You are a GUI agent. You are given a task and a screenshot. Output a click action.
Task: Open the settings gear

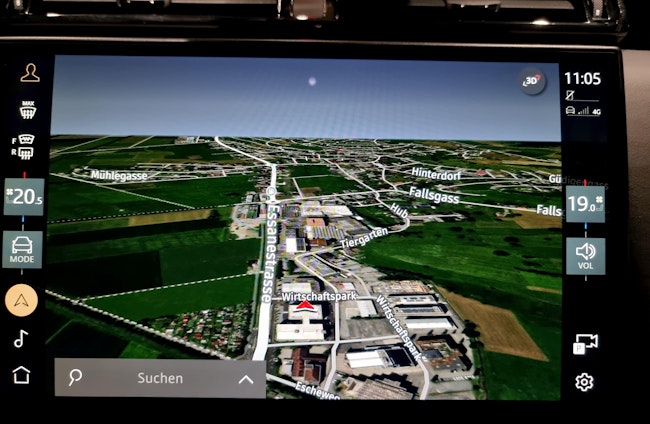point(584,382)
